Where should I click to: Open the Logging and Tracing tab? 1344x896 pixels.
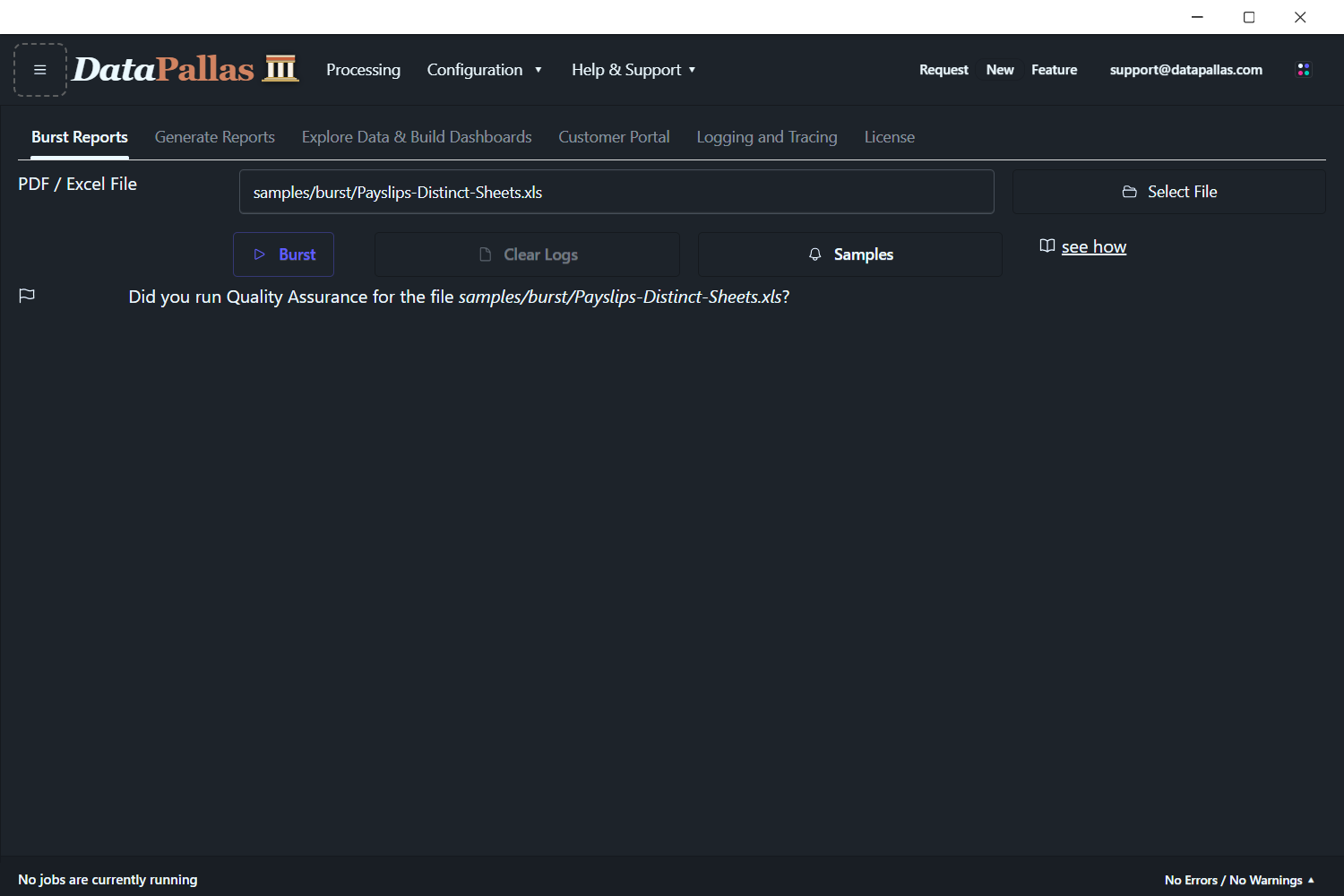[767, 137]
